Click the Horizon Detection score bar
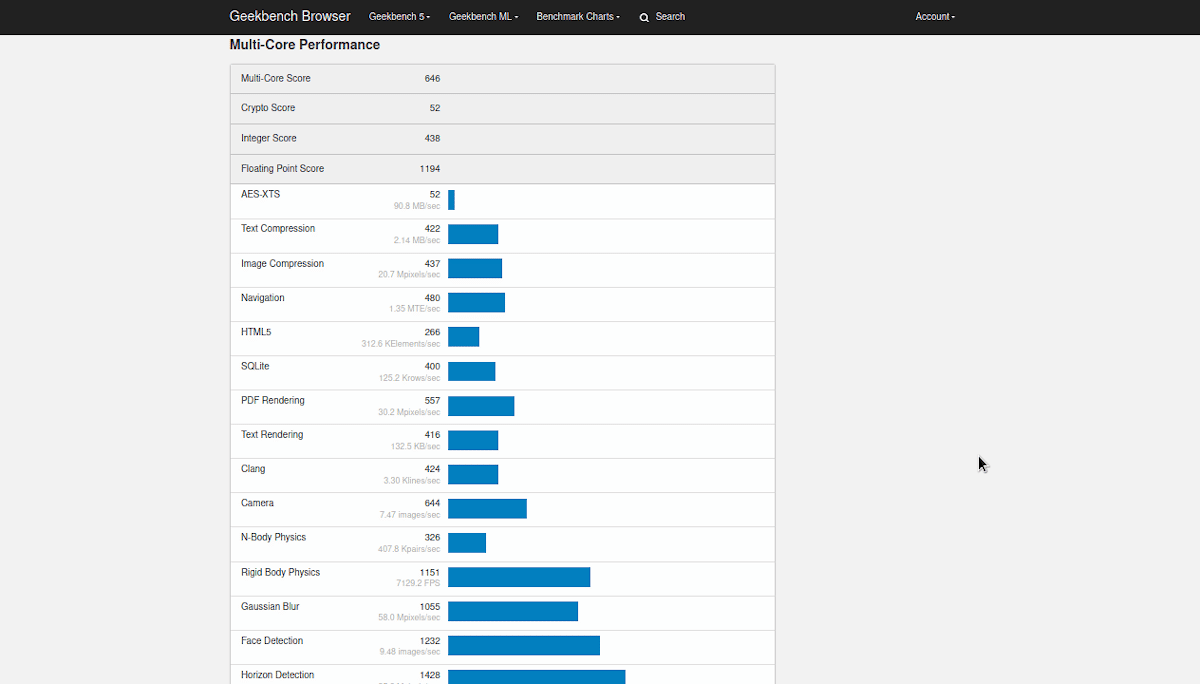1200x684 pixels. [536, 677]
